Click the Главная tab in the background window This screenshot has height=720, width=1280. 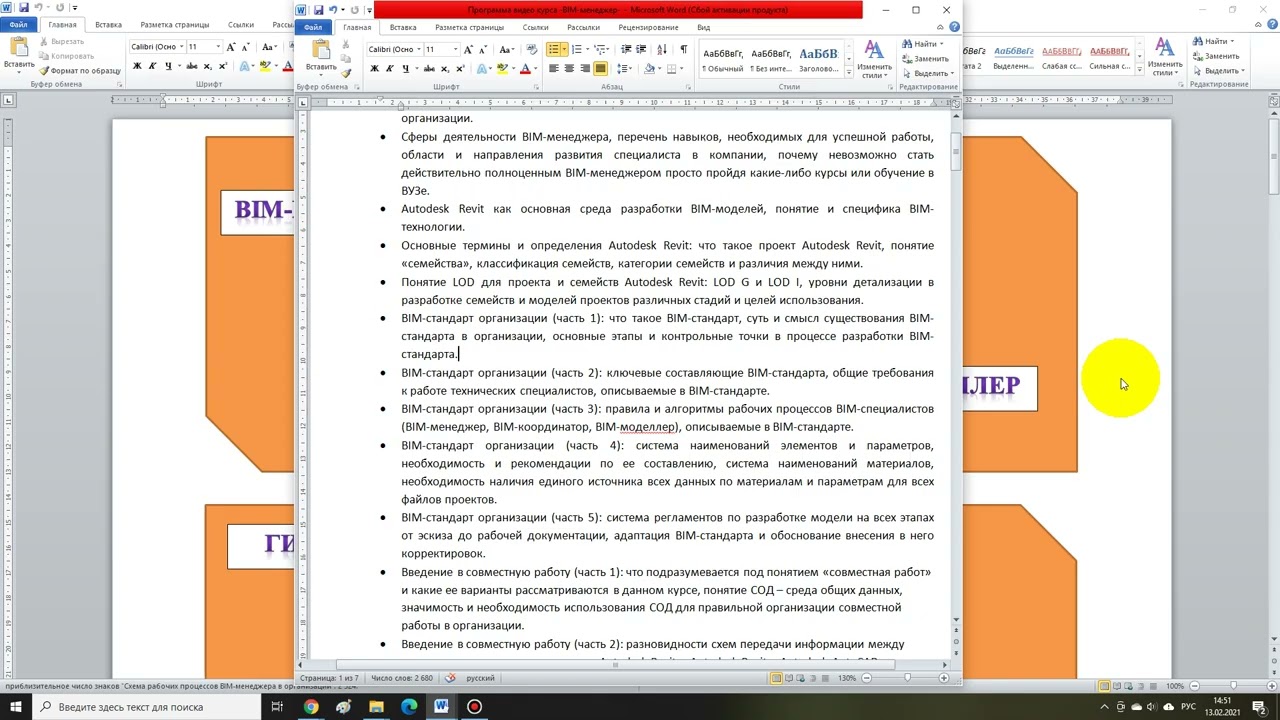click(x=62, y=25)
